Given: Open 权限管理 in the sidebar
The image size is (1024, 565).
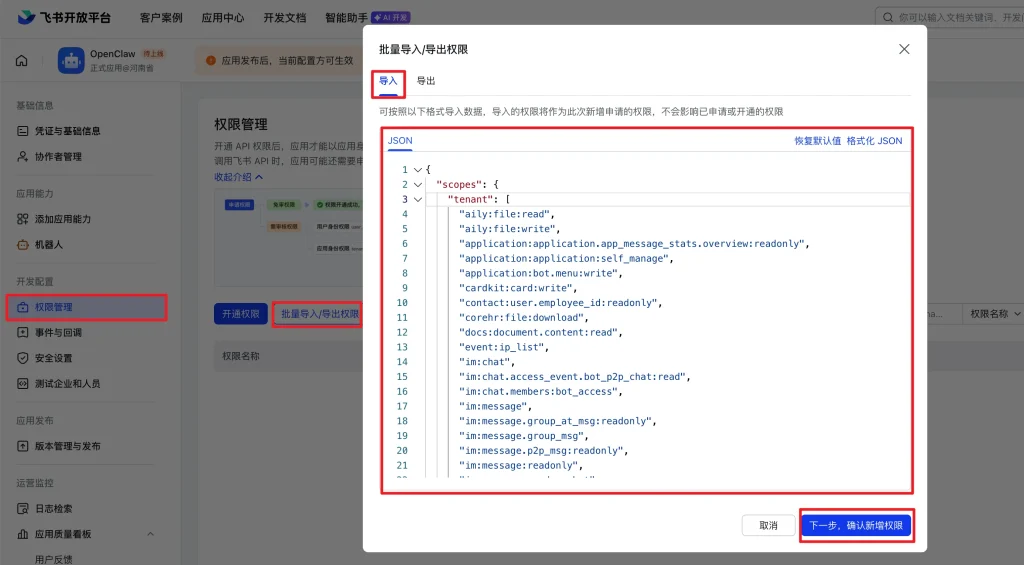Looking at the screenshot, I should coord(87,307).
